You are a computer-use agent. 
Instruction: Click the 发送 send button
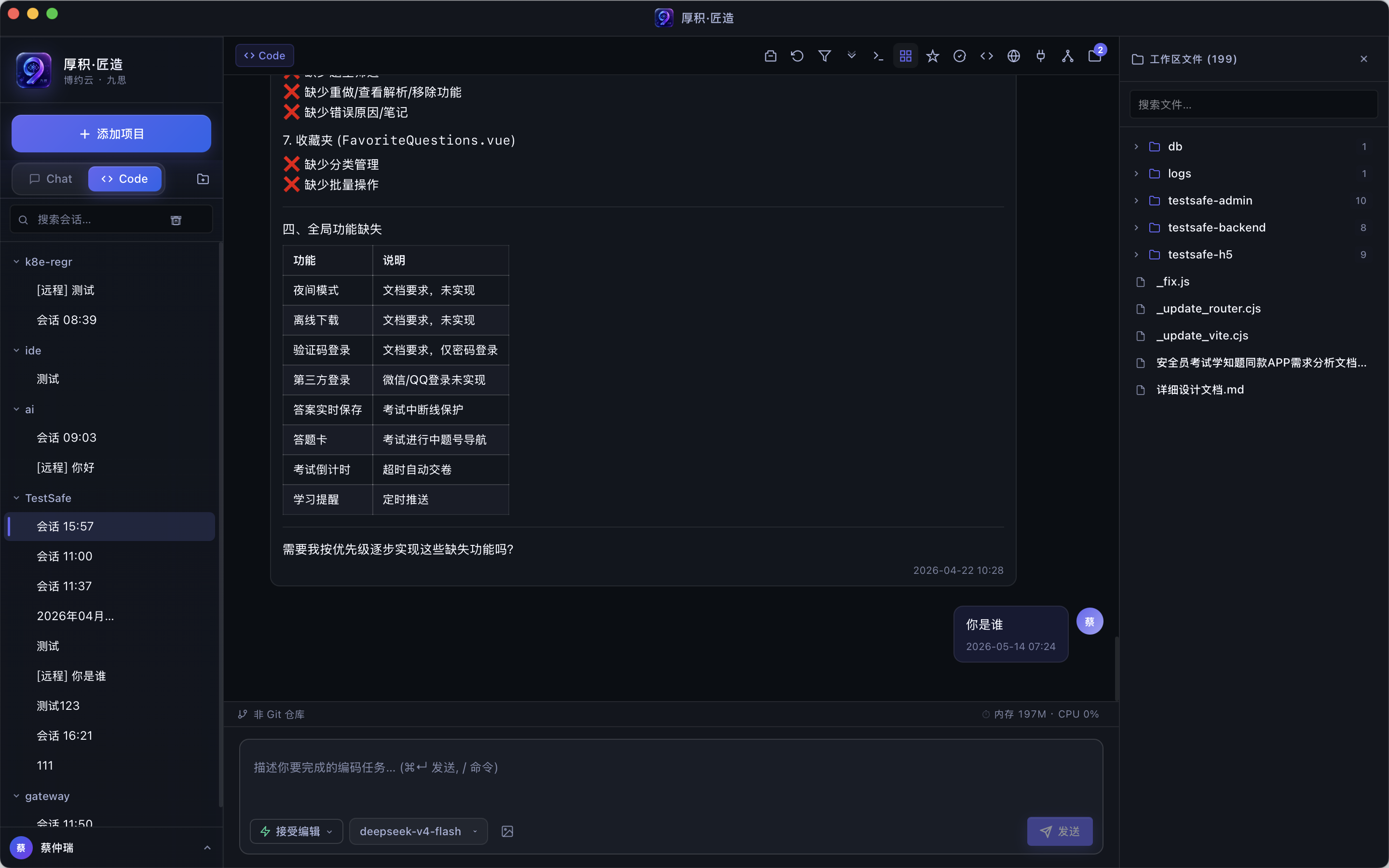(1060, 831)
